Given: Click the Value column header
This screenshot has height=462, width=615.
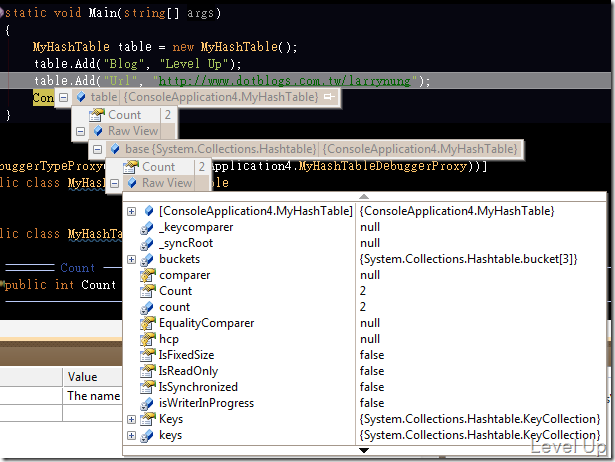Looking at the screenshot, I should click(82, 377).
